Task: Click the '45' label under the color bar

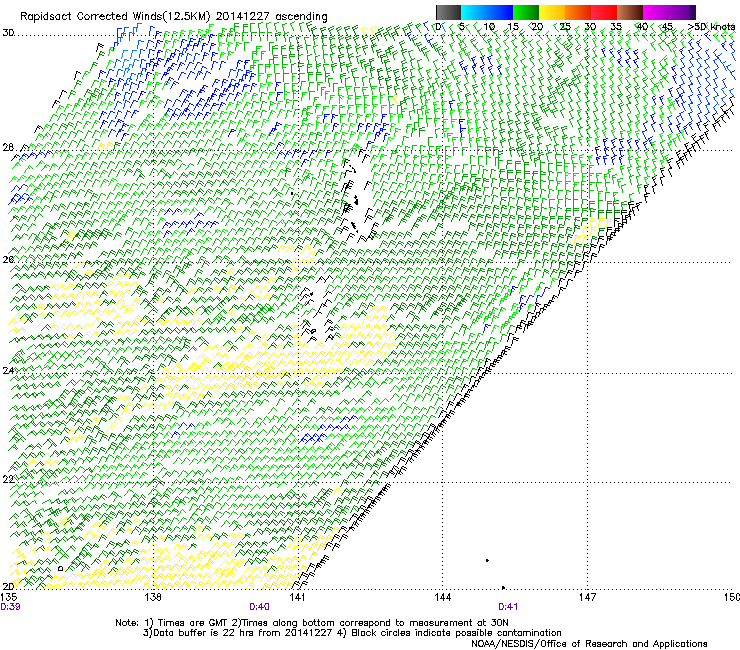Action: pyautogui.click(x=667, y=27)
